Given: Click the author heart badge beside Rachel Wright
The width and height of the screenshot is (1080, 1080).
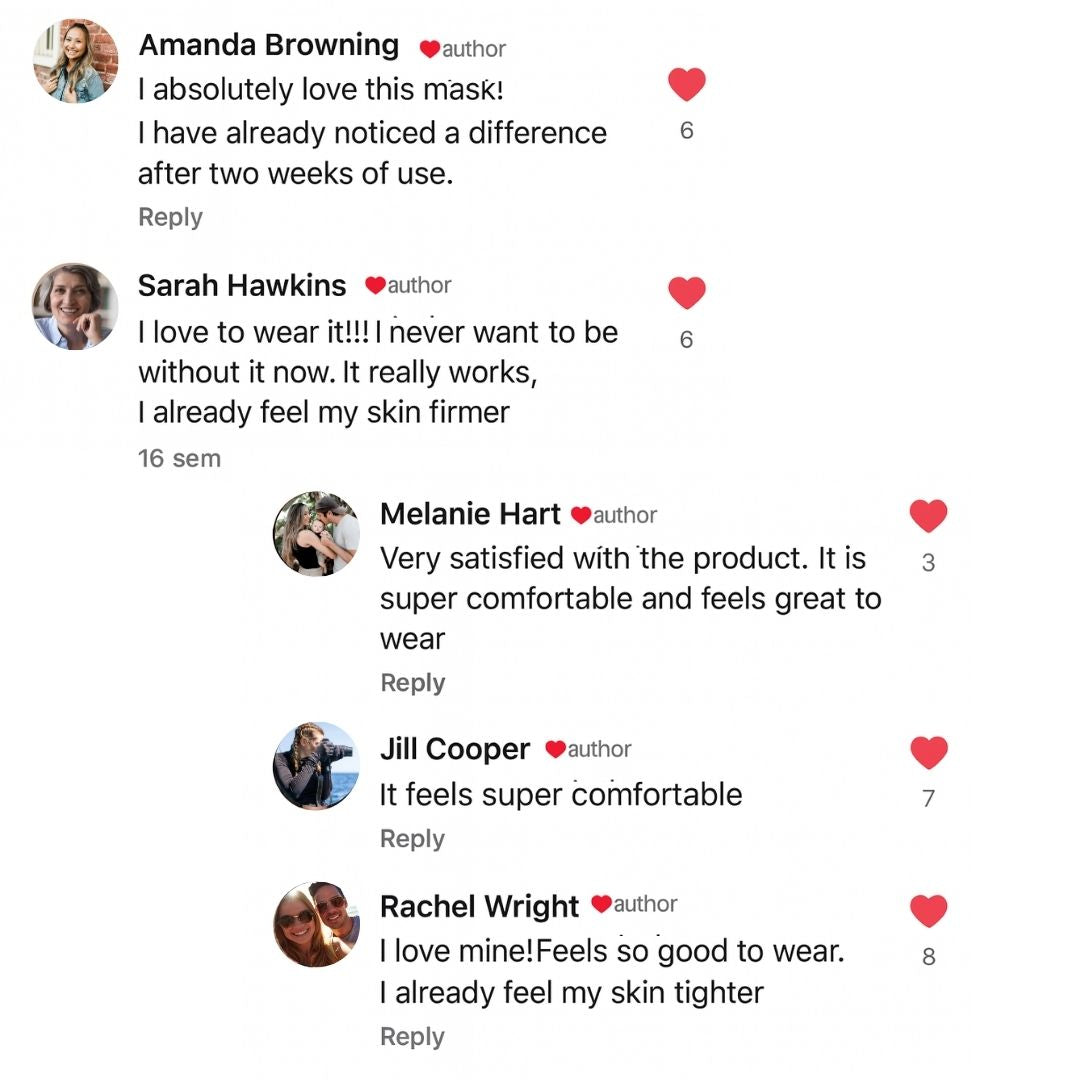Looking at the screenshot, I should tap(602, 904).
